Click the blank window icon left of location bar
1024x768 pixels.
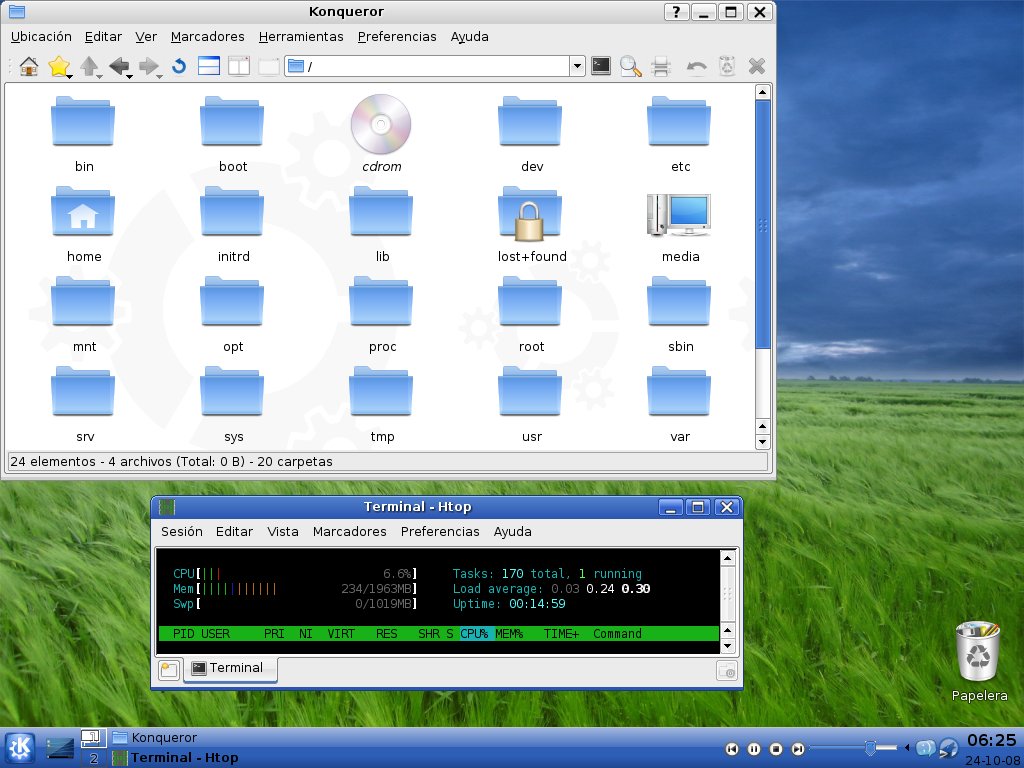[x=269, y=66]
